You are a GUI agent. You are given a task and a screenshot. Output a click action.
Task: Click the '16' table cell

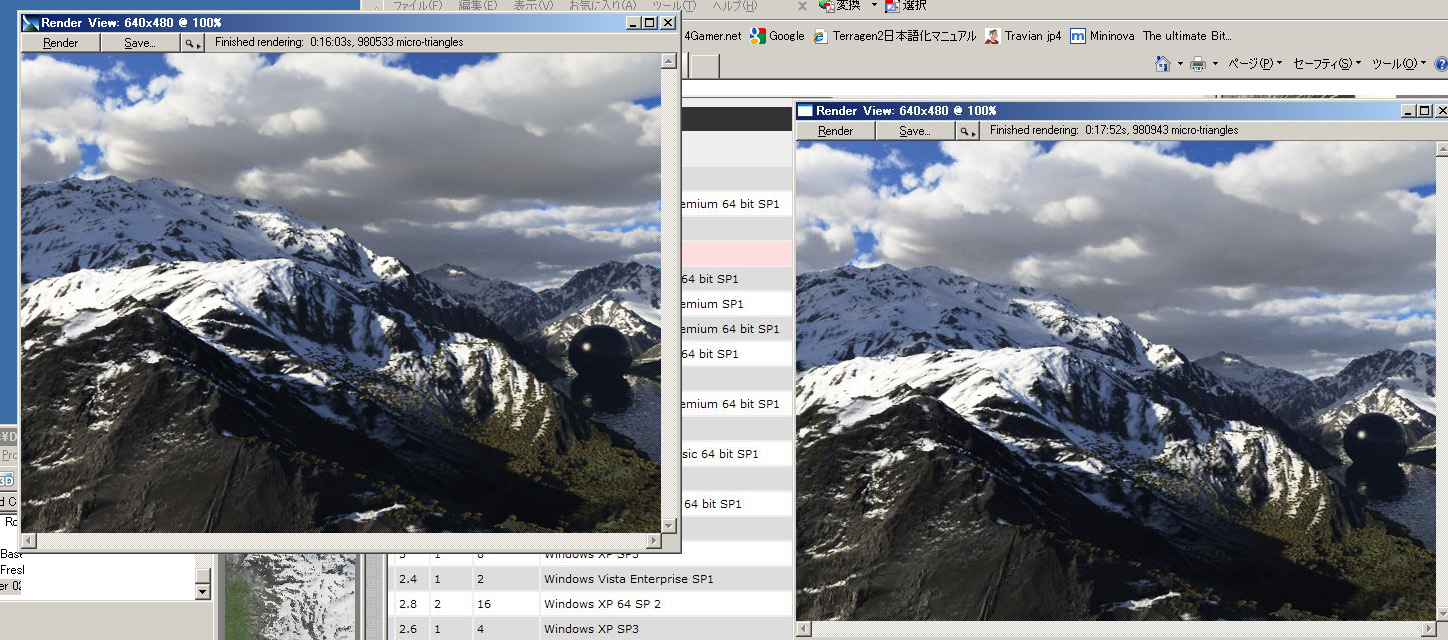[505, 604]
